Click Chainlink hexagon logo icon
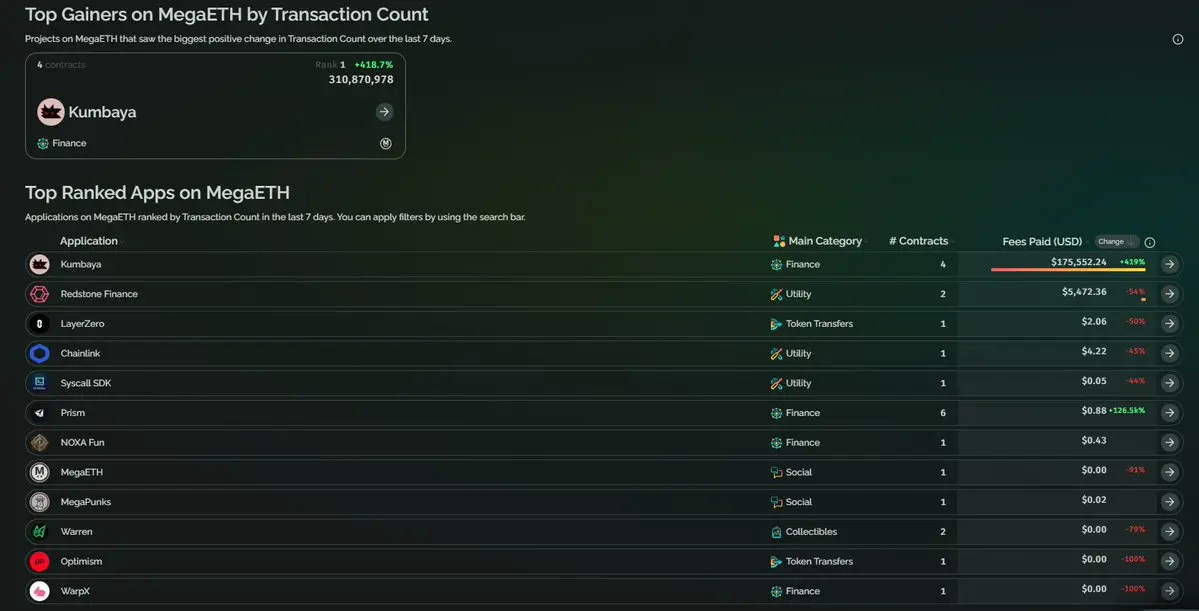Viewport: 1199px width, 611px height. (x=39, y=353)
